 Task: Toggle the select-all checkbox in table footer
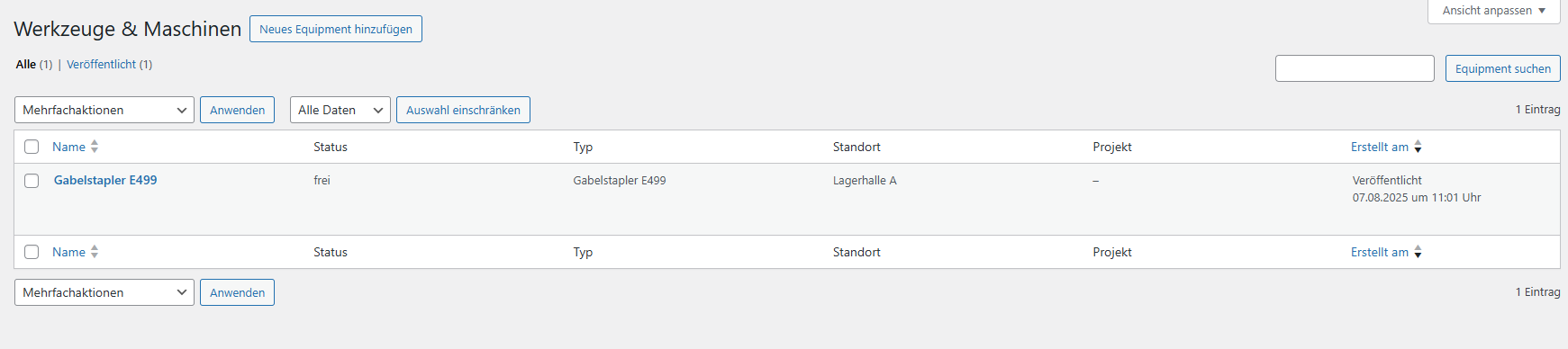[x=32, y=252]
